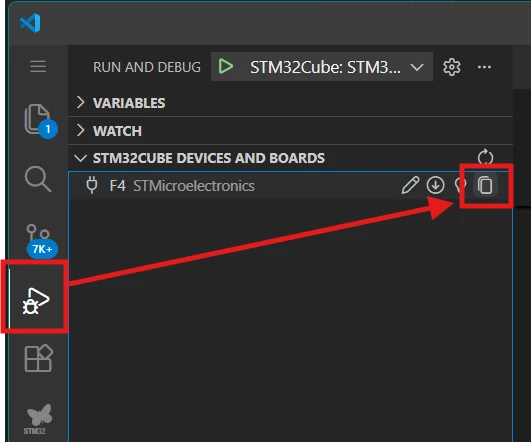Expand the WATCH section
531x442 pixels.
click(x=291, y=131)
